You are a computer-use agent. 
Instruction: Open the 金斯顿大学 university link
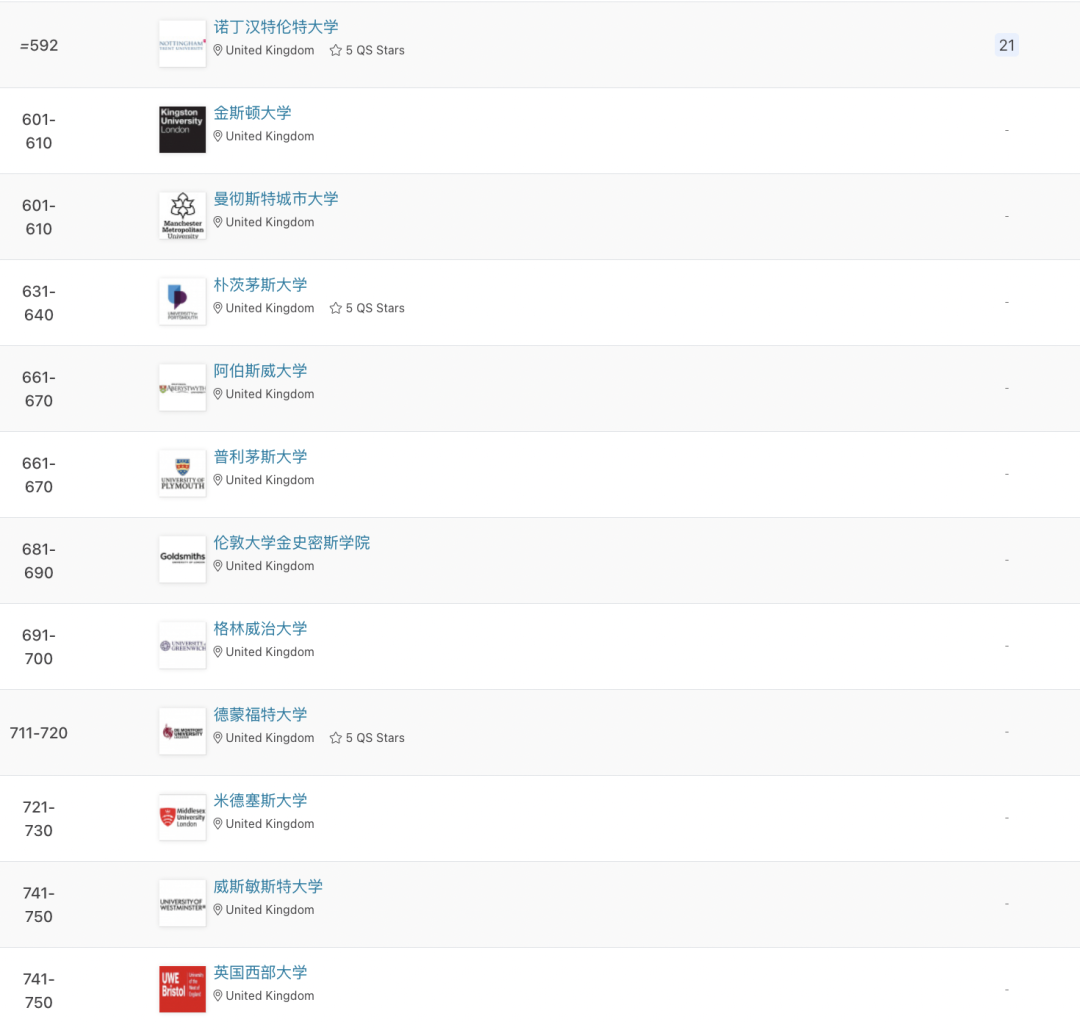[252, 113]
